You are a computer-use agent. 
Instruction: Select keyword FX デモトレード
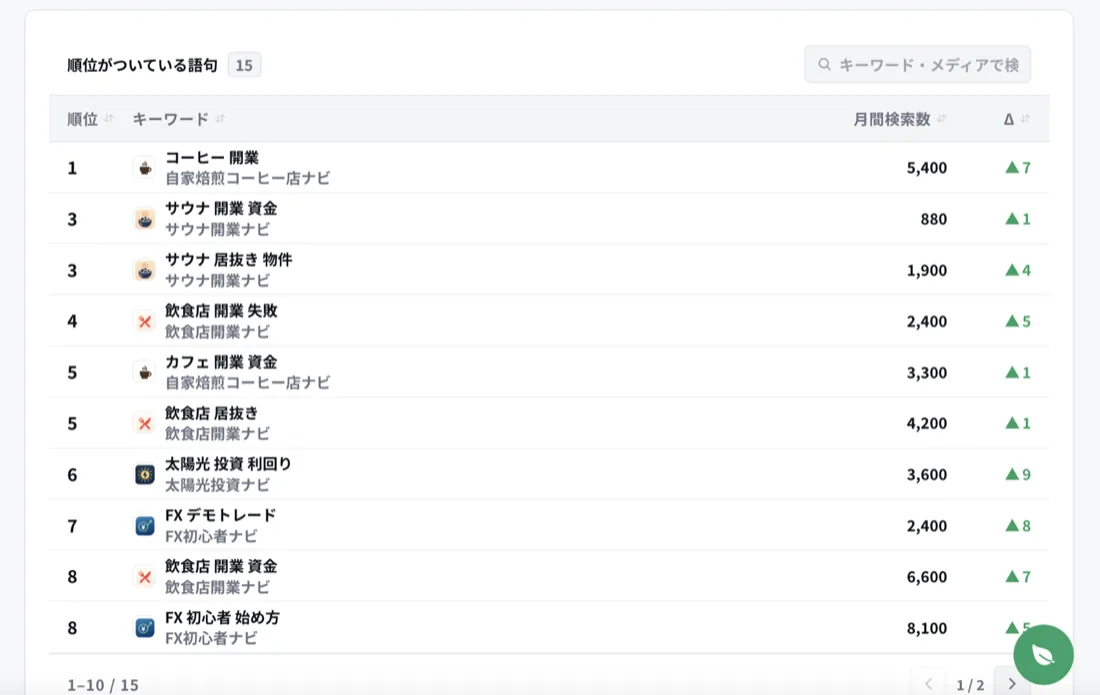click(x=220, y=515)
